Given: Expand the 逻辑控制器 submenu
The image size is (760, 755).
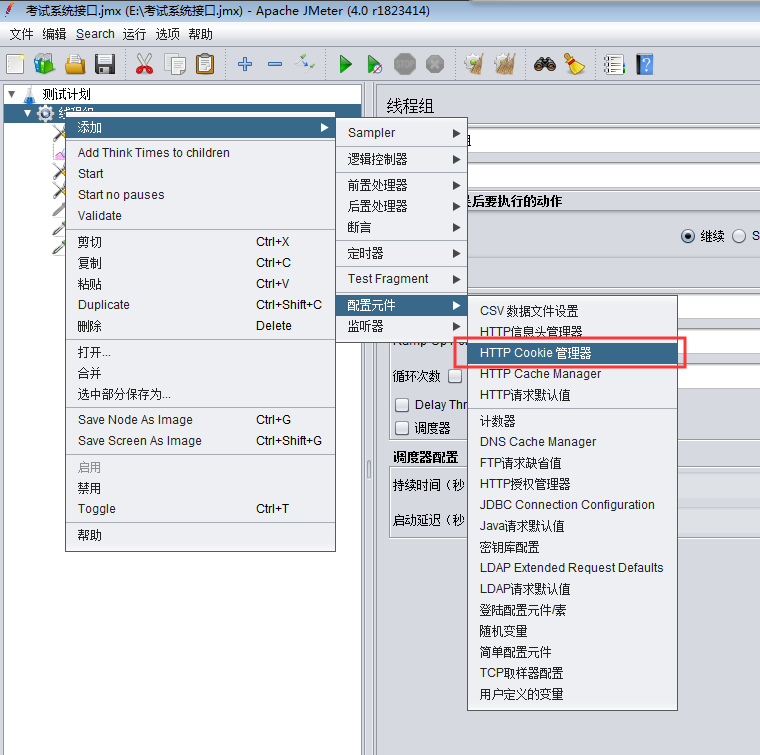Looking at the screenshot, I should 402,159.
